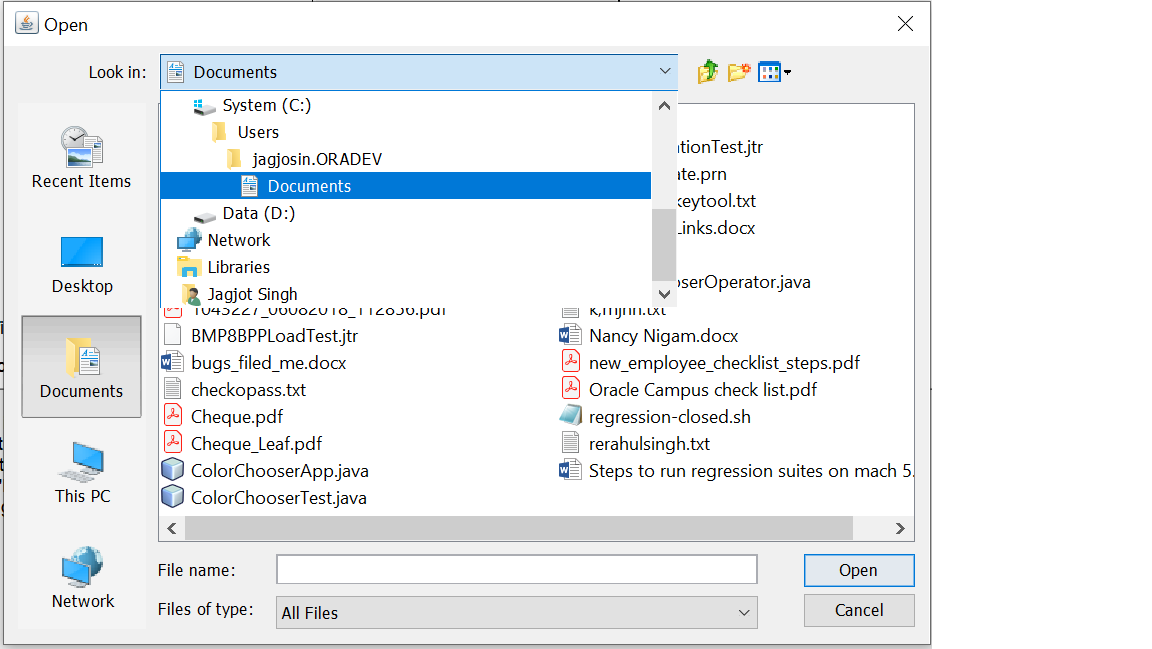Select the ColorChooserApp.java file
This screenshot has width=1152, height=649.
(279, 471)
